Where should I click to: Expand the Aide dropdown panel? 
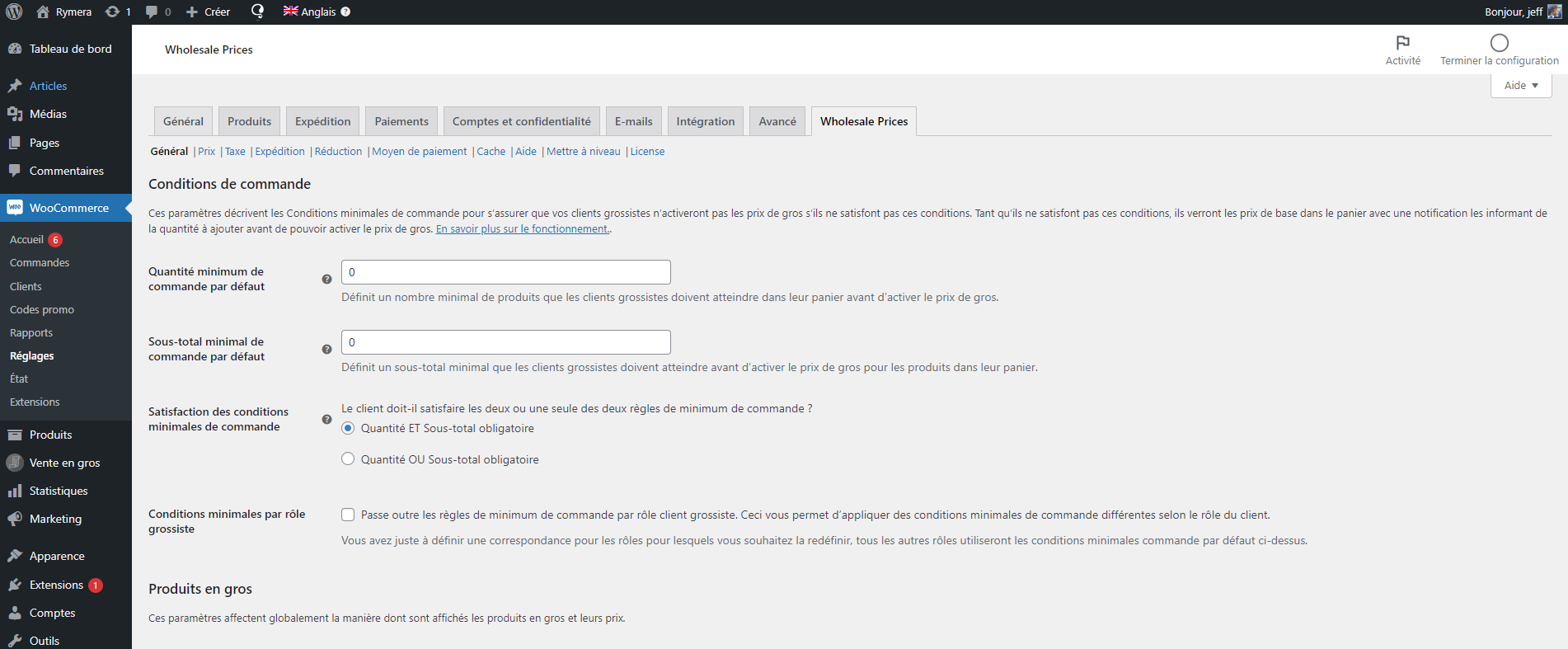tap(1520, 86)
